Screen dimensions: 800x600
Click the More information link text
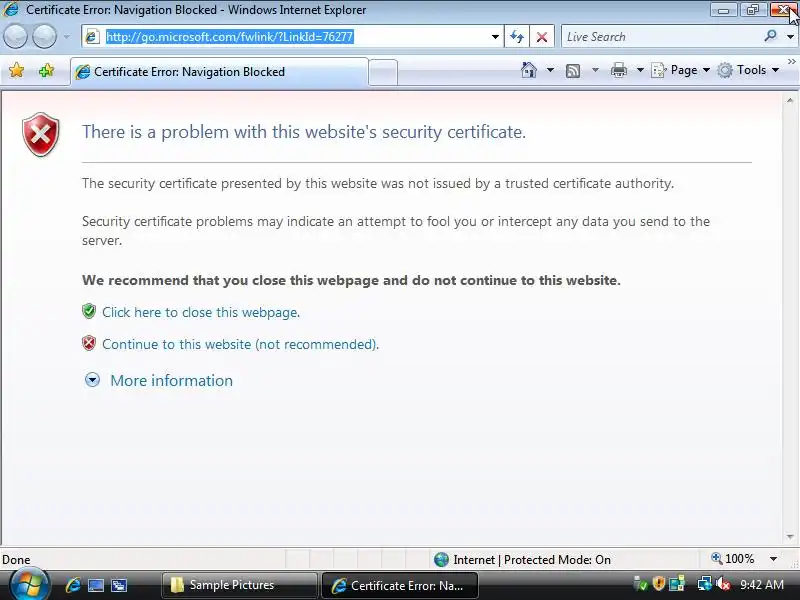[171, 381]
